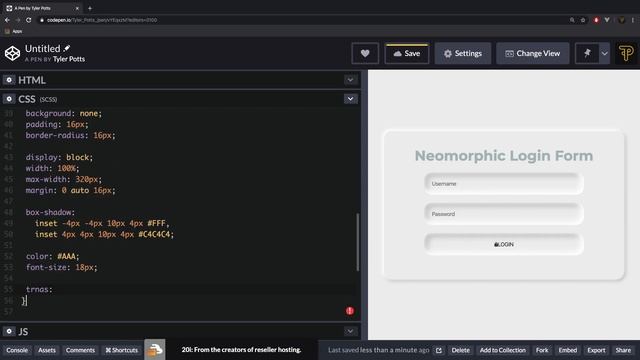The width and height of the screenshot is (640, 360).
Task: Open HTML editor settings gear
Action: pos(9,80)
